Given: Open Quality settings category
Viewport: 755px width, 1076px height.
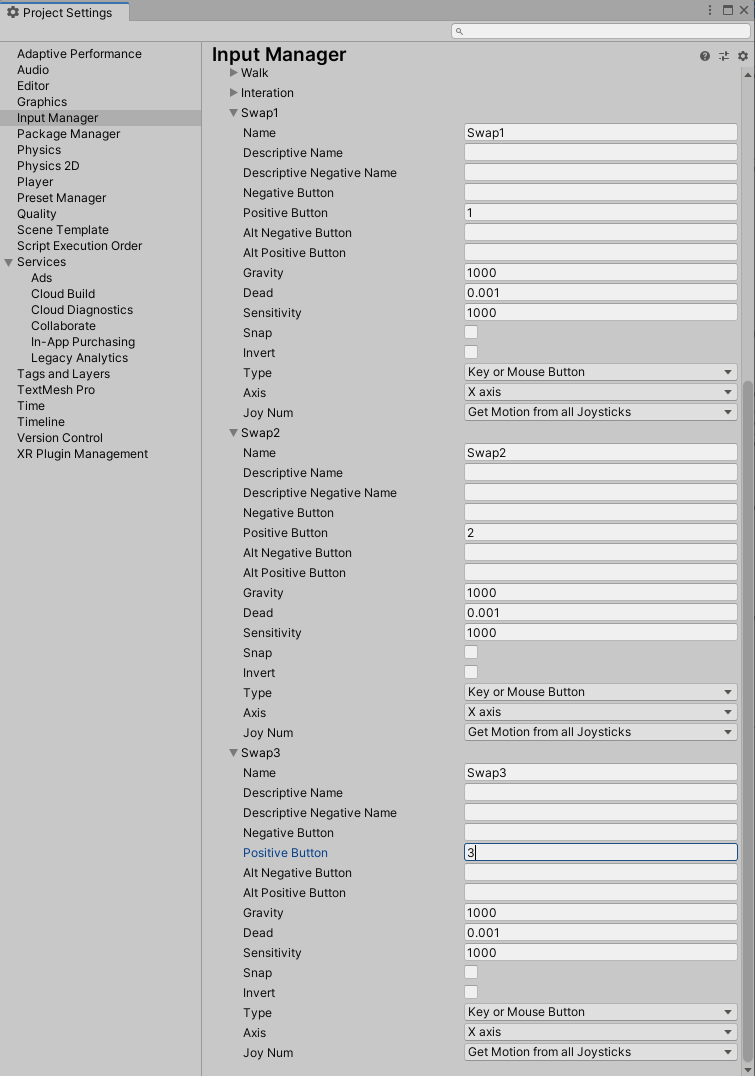Looking at the screenshot, I should tap(36, 213).
